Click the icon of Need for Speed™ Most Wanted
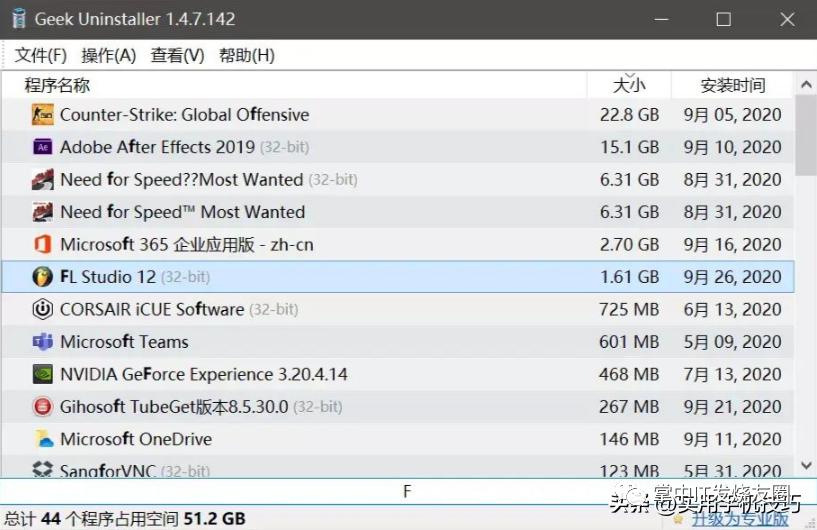817x530 pixels. [42, 212]
